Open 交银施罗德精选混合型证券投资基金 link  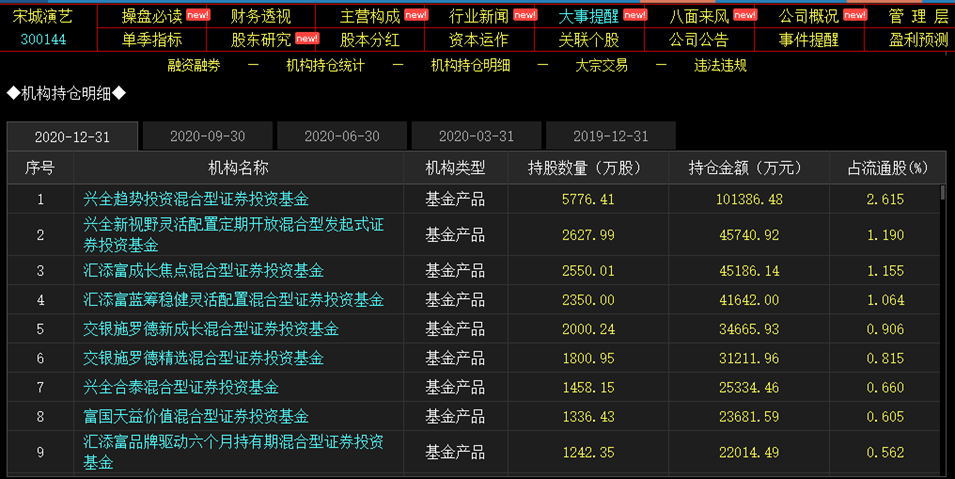[203, 358]
